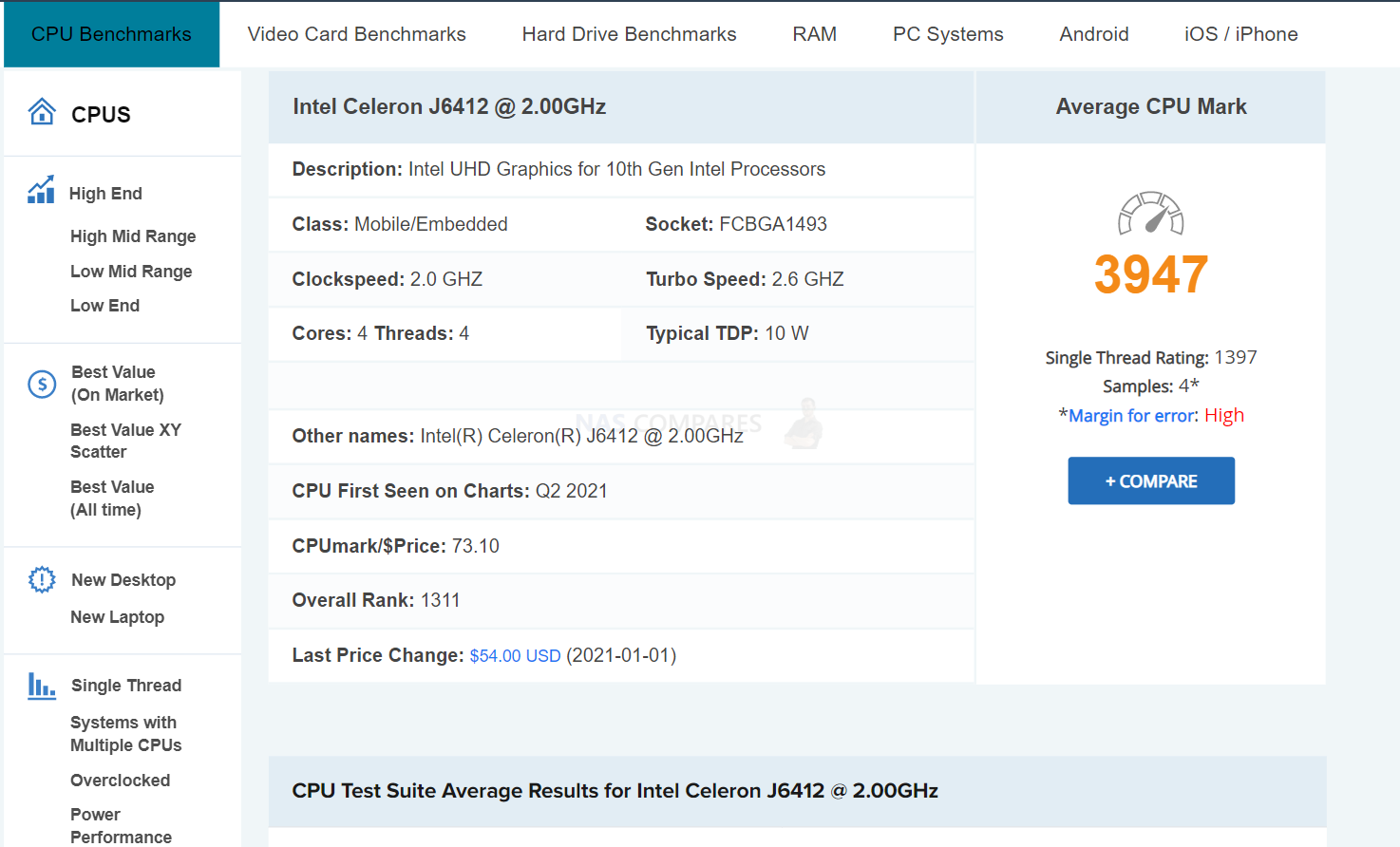Open Power Performance page
The image size is (1400, 847).
click(x=121, y=826)
